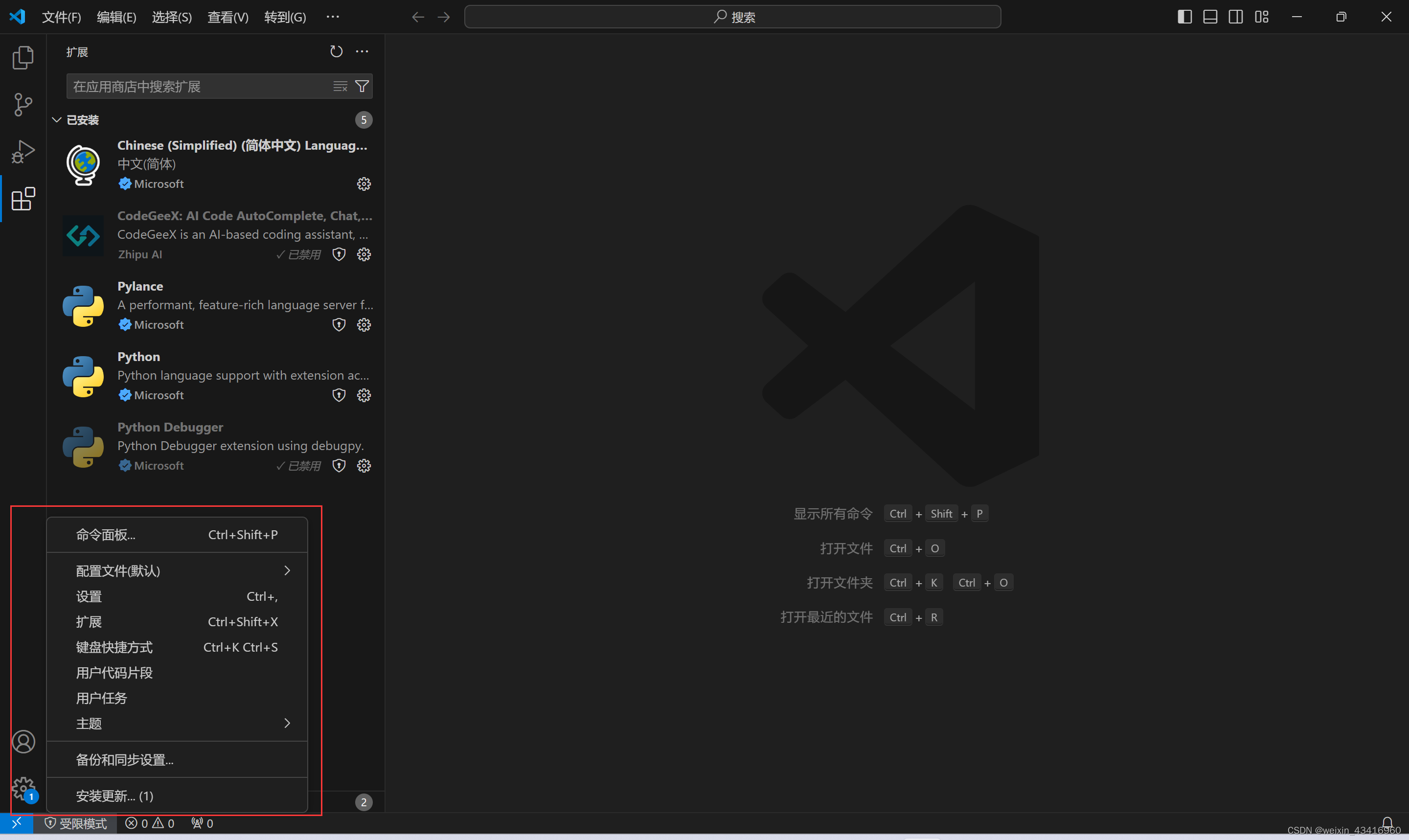
Task: Go forward with the navigation arrow
Action: [444, 17]
